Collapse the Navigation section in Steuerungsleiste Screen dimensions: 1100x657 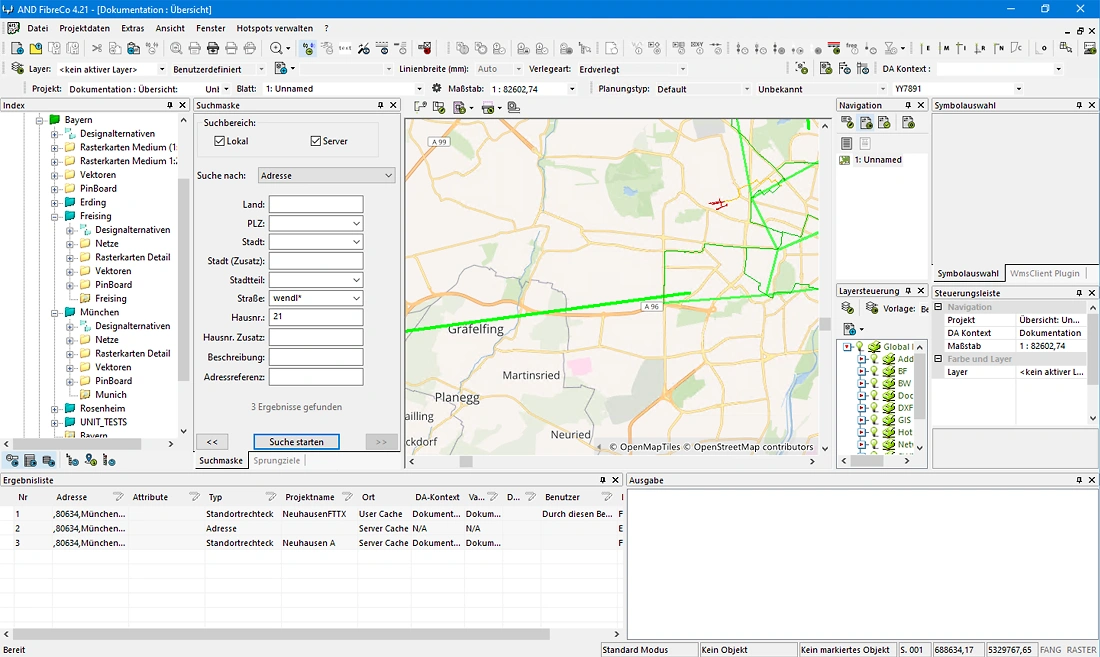pos(938,307)
